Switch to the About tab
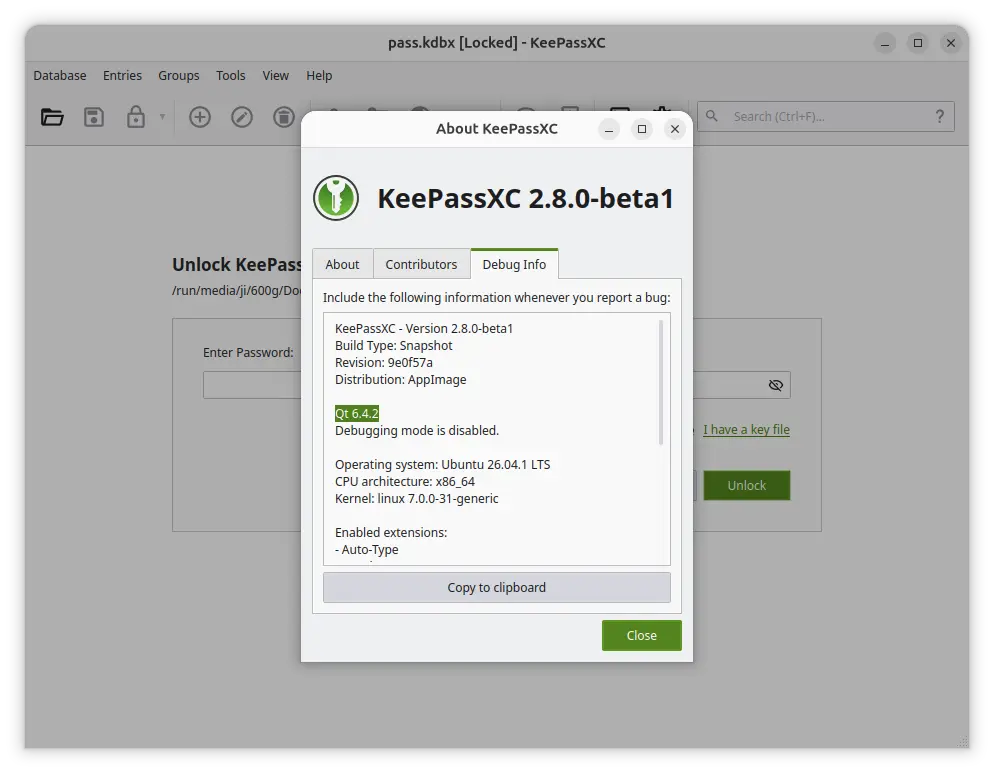 [342, 264]
